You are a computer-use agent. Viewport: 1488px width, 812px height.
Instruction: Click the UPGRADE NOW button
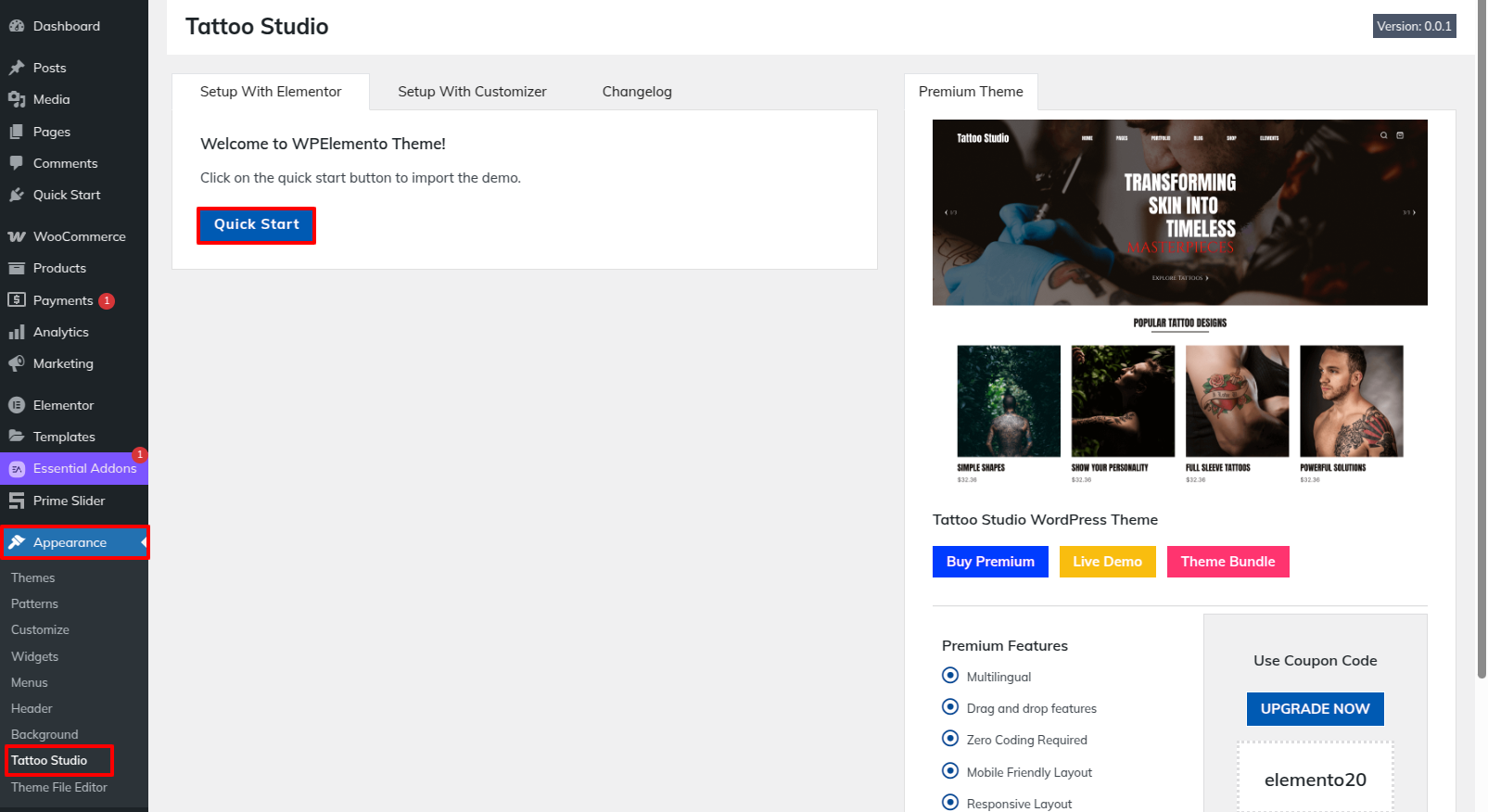pyautogui.click(x=1315, y=709)
